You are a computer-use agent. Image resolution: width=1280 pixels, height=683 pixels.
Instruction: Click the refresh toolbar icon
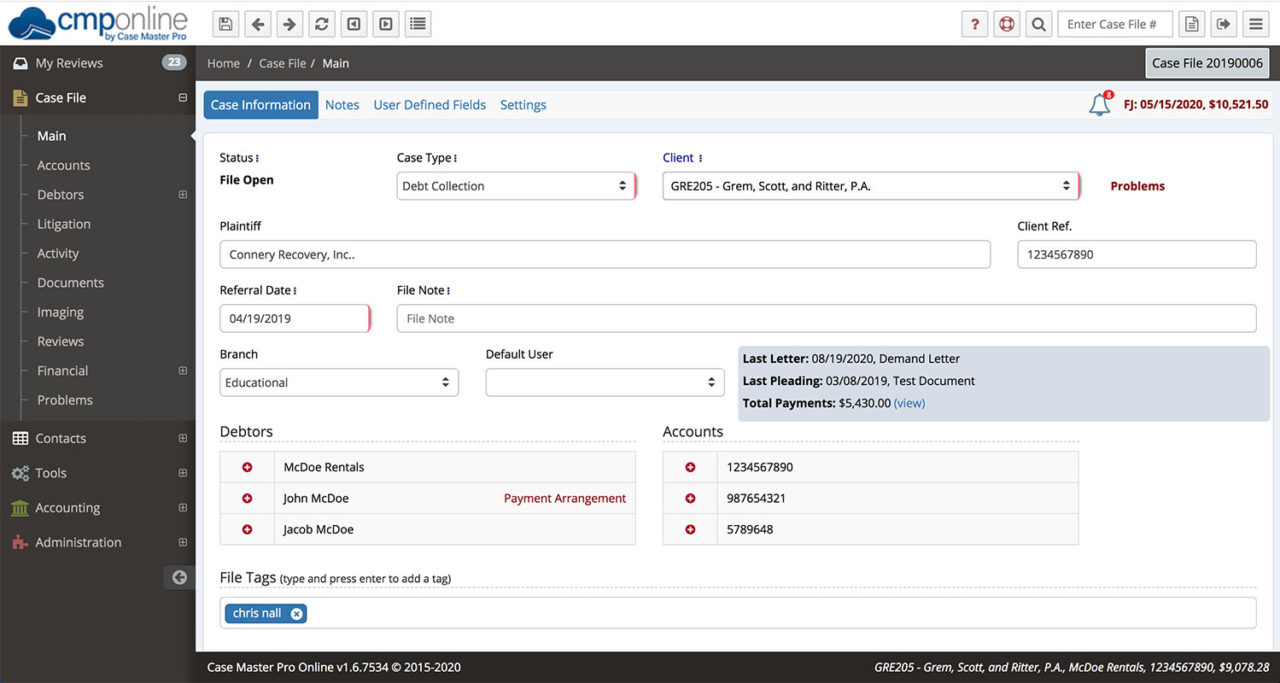click(x=322, y=24)
